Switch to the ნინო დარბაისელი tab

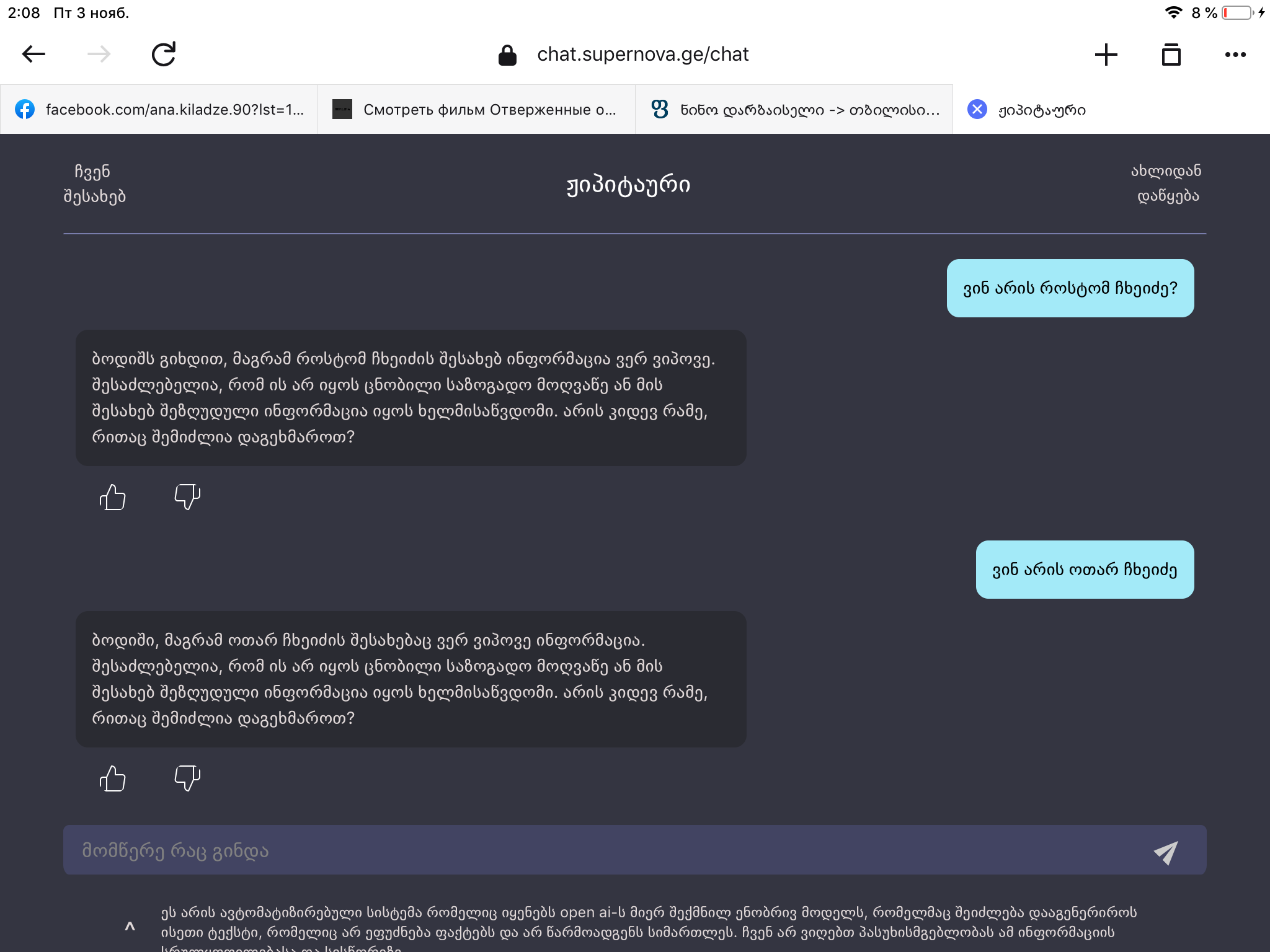pos(794,110)
